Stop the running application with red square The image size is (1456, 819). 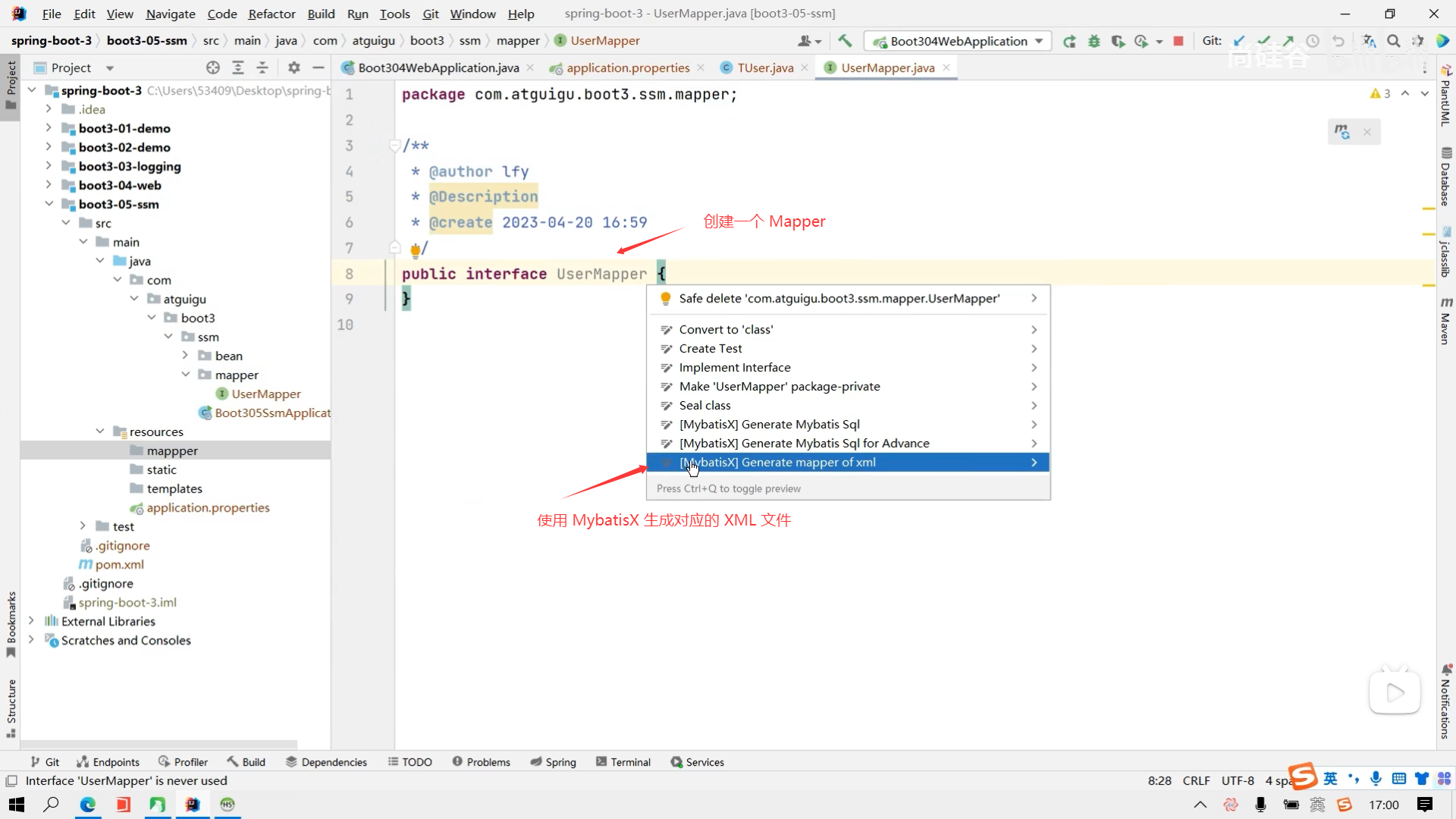pos(1178,41)
